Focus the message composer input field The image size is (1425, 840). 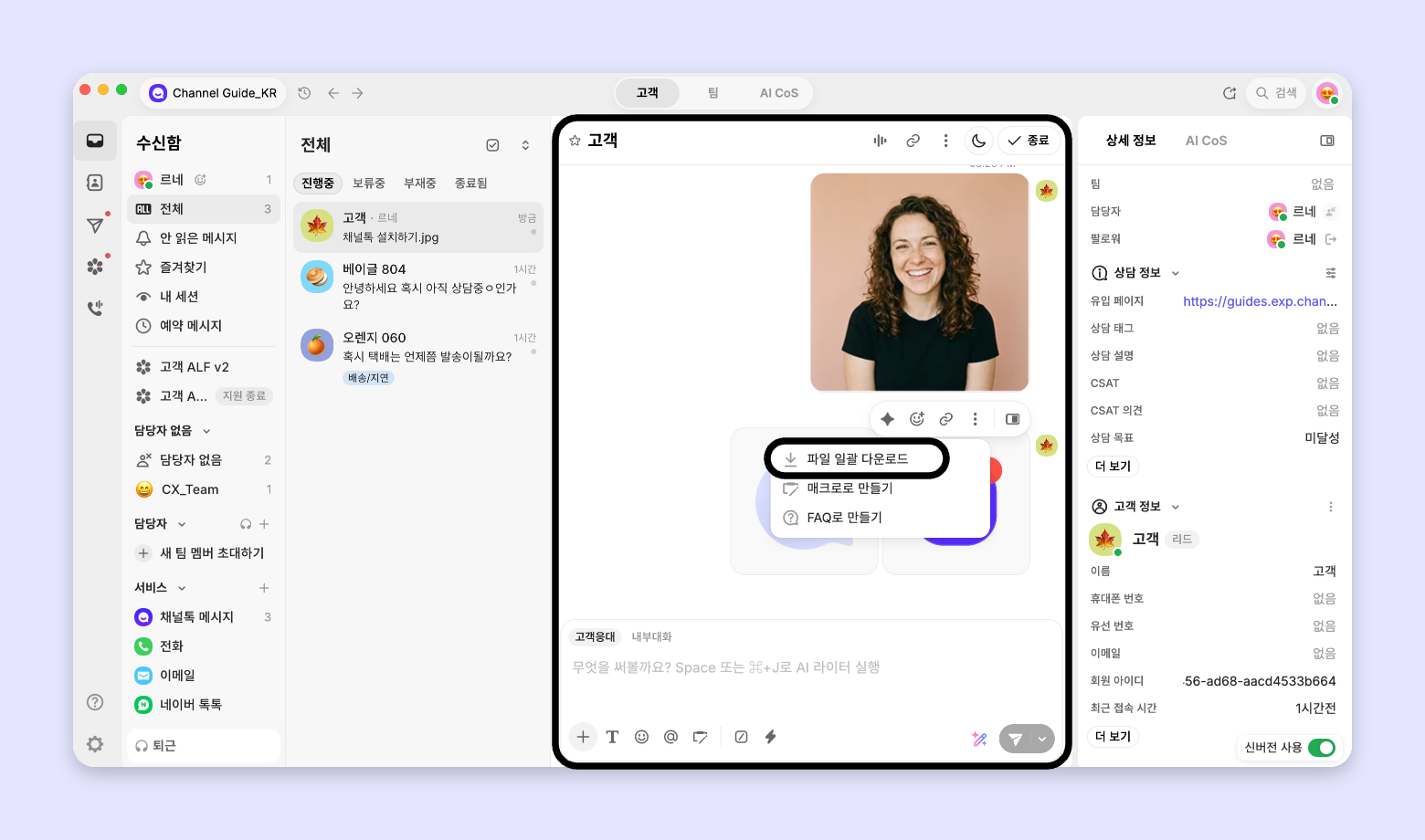811,667
